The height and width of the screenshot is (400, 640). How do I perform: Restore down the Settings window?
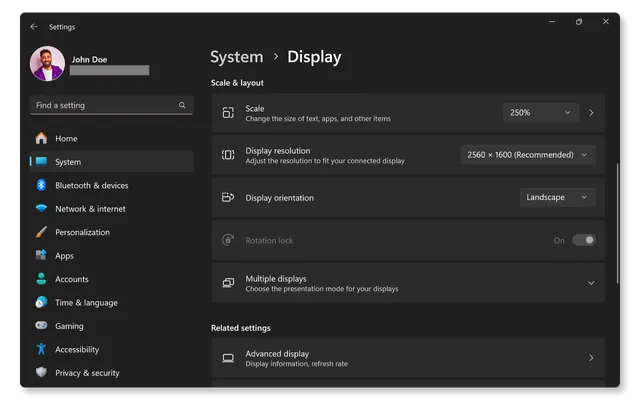coord(579,22)
